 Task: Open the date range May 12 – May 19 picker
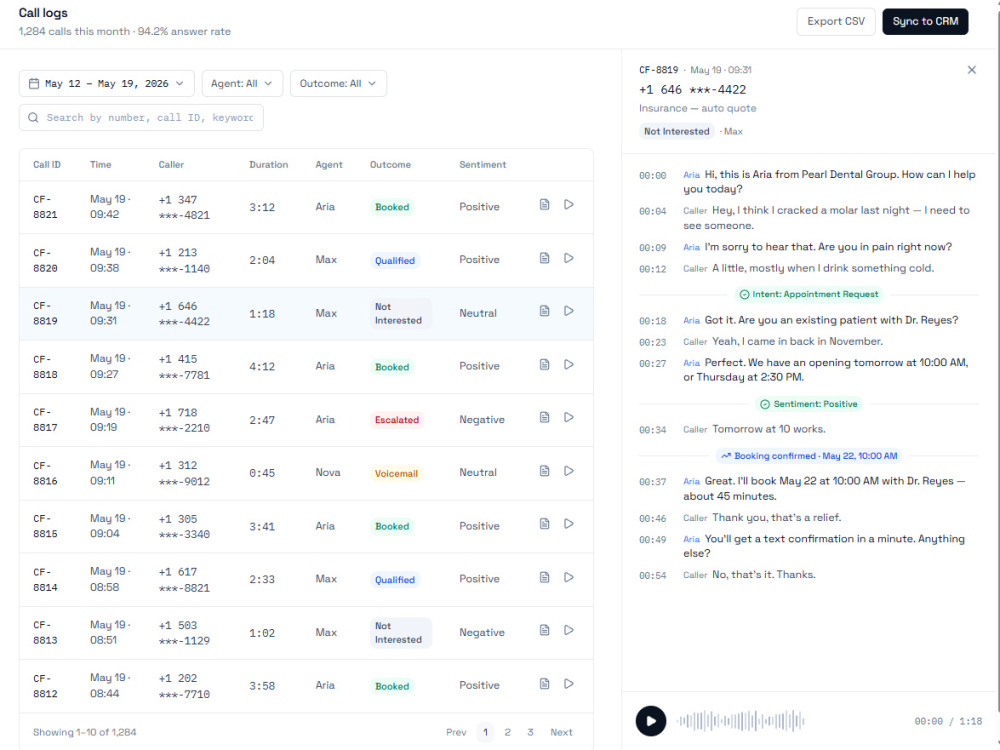[107, 84]
